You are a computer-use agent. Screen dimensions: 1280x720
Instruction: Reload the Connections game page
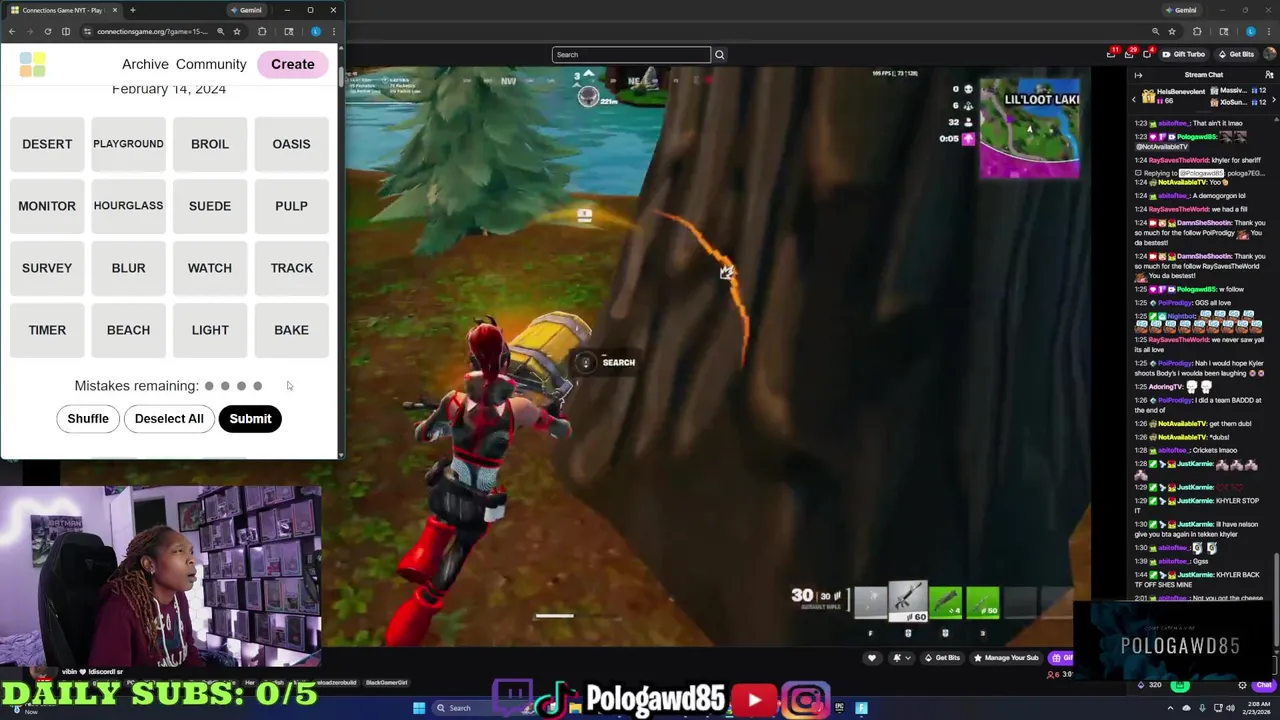pyautogui.click(x=47, y=31)
